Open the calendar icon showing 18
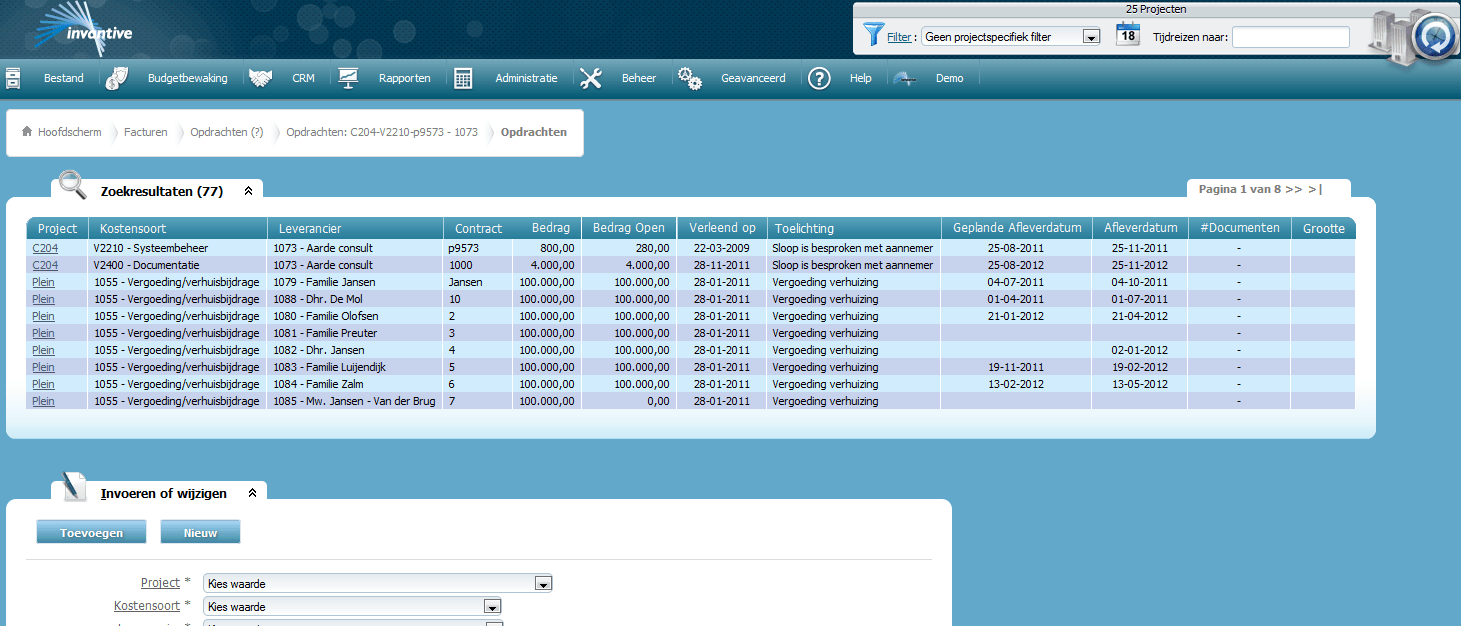 point(1127,34)
